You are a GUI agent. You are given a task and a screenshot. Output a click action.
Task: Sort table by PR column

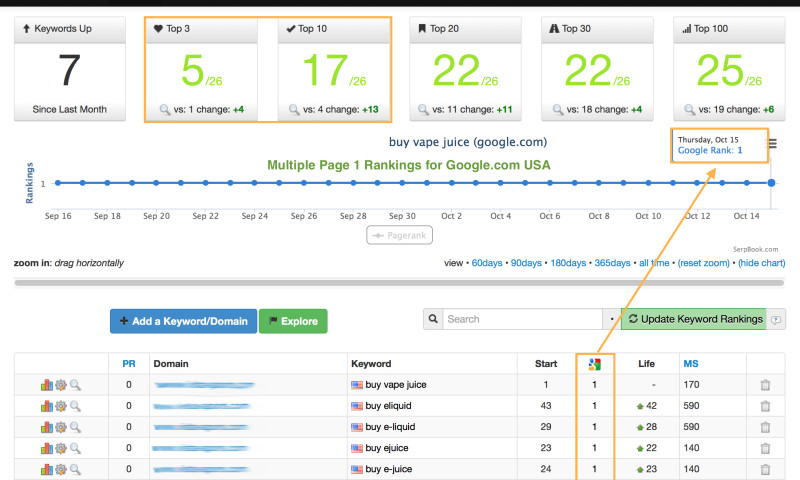128,364
